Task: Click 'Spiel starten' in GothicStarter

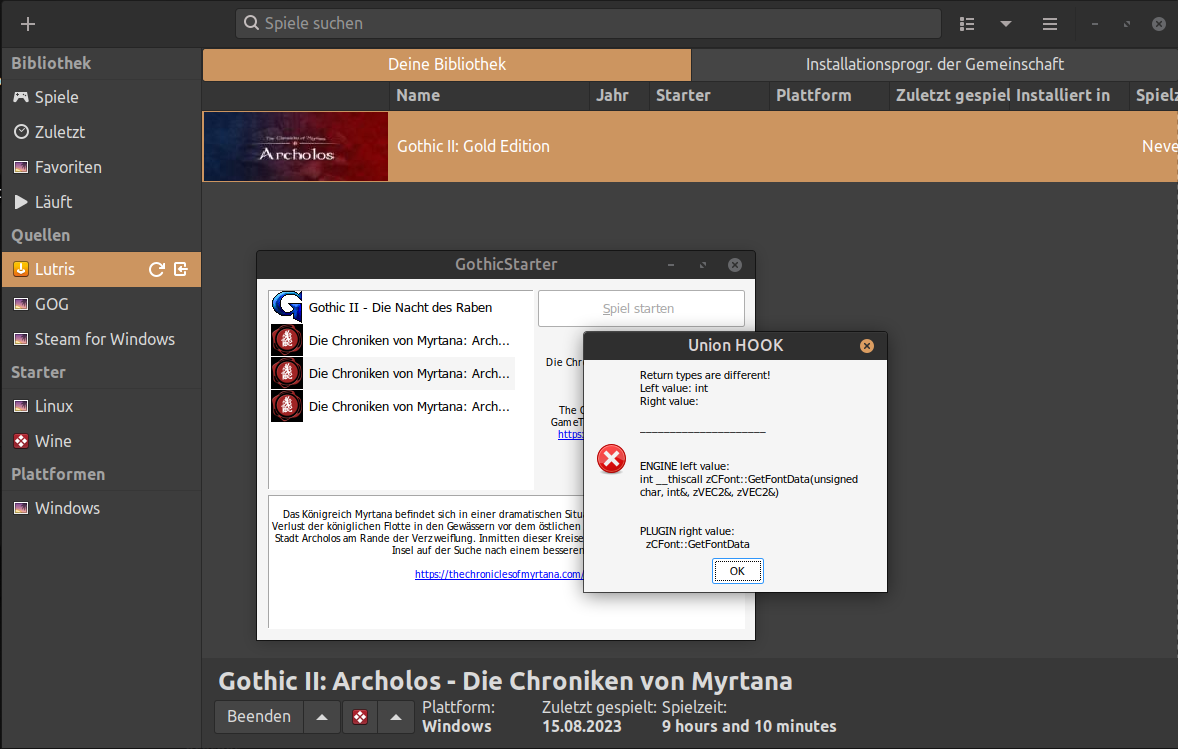Action: coord(642,309)
